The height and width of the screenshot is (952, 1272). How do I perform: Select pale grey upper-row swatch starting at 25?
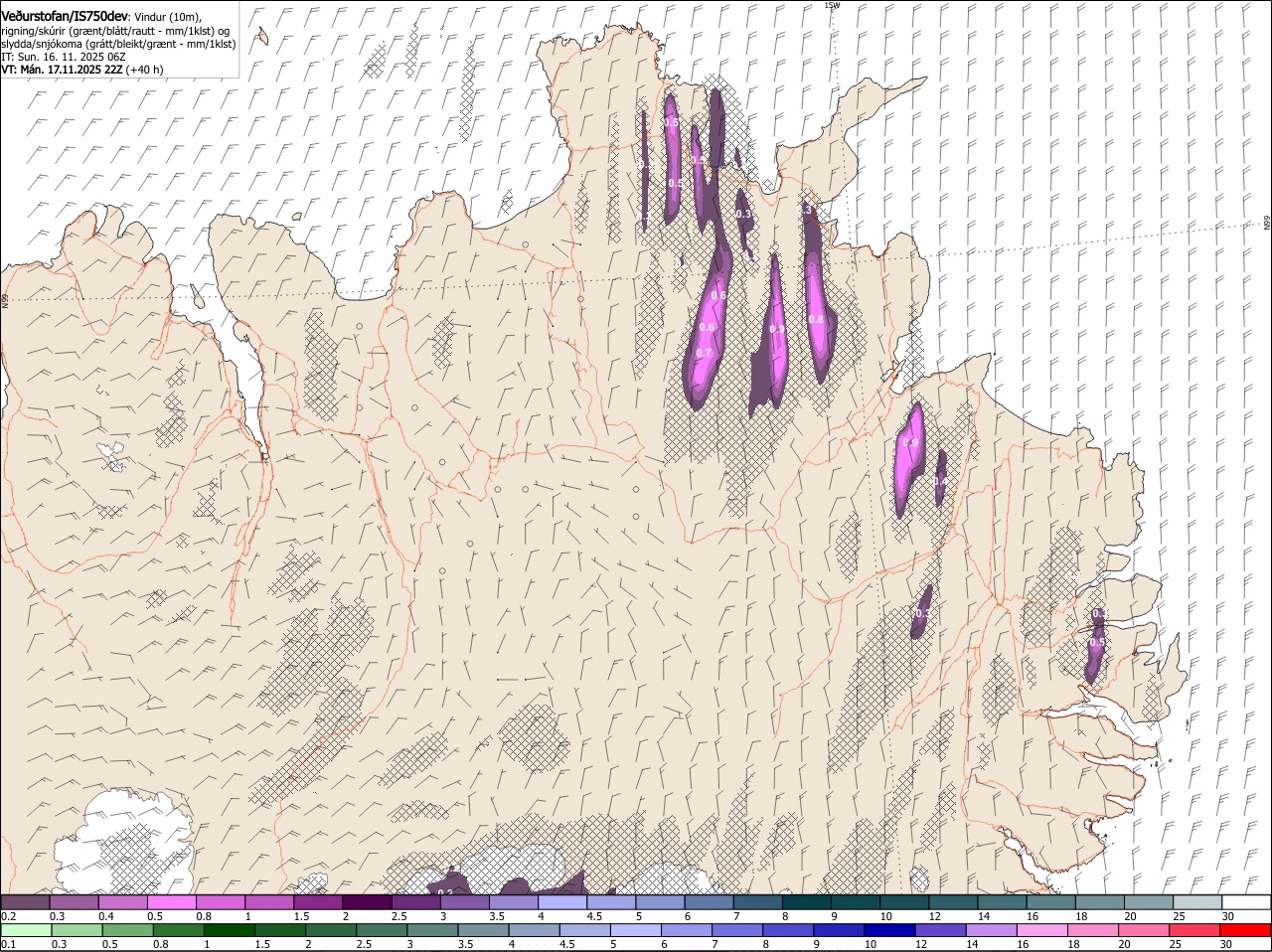point(1196,902)
